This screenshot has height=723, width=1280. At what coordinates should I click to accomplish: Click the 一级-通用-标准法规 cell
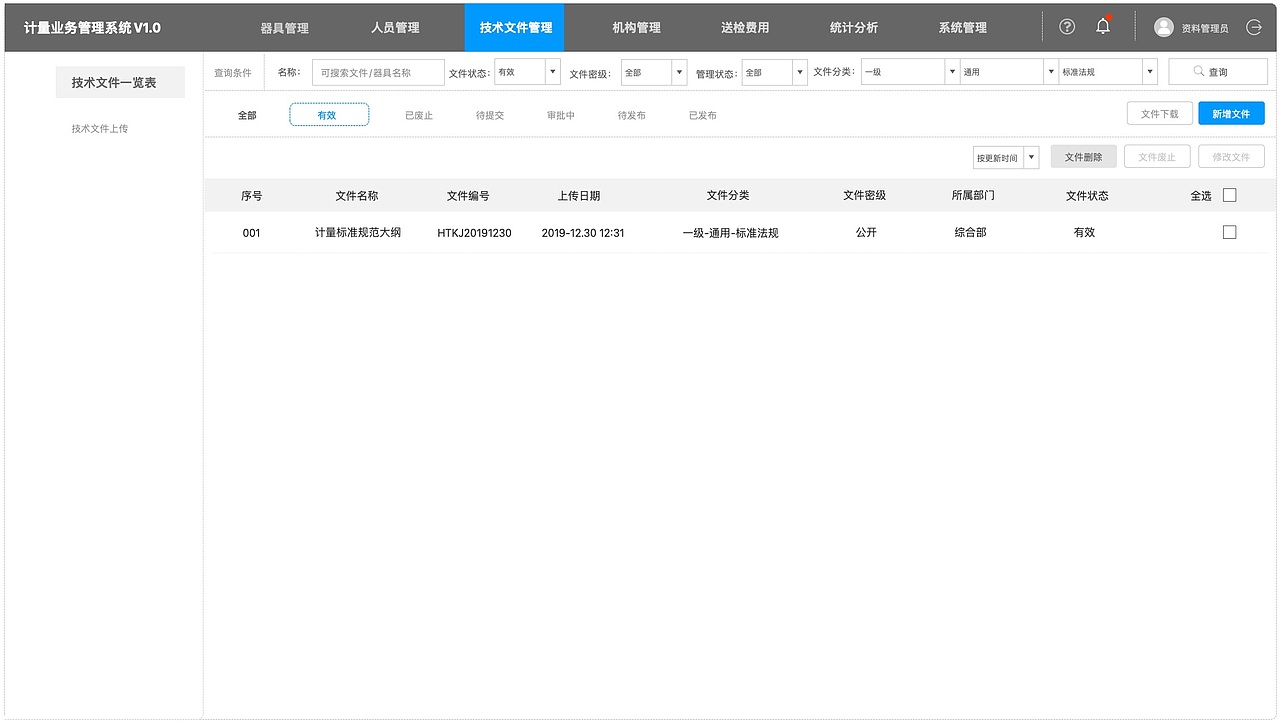[x=731, y=233]
